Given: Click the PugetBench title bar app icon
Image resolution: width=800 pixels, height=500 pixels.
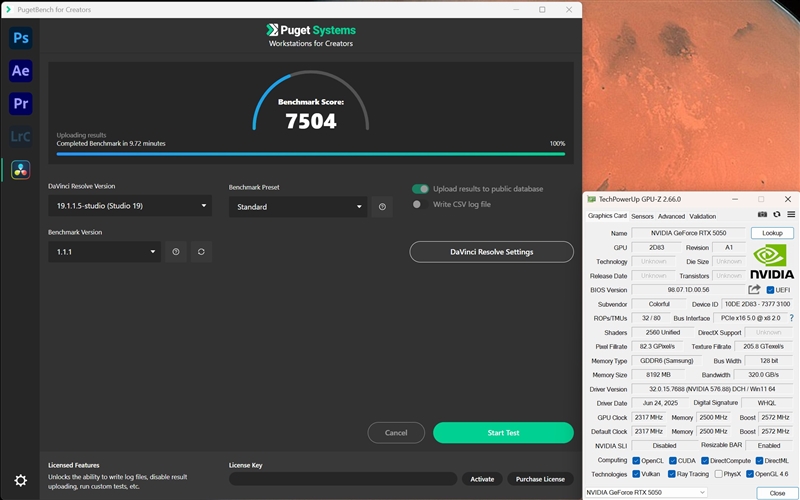Looking at the screenshot, I should pyautogui.click(x=8, y=9).
